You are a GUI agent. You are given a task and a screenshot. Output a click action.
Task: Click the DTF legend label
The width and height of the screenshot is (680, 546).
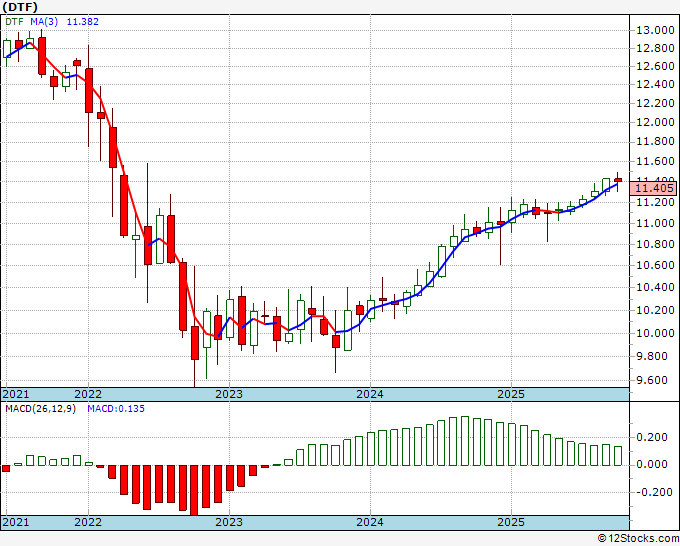(x=14, y=22)
